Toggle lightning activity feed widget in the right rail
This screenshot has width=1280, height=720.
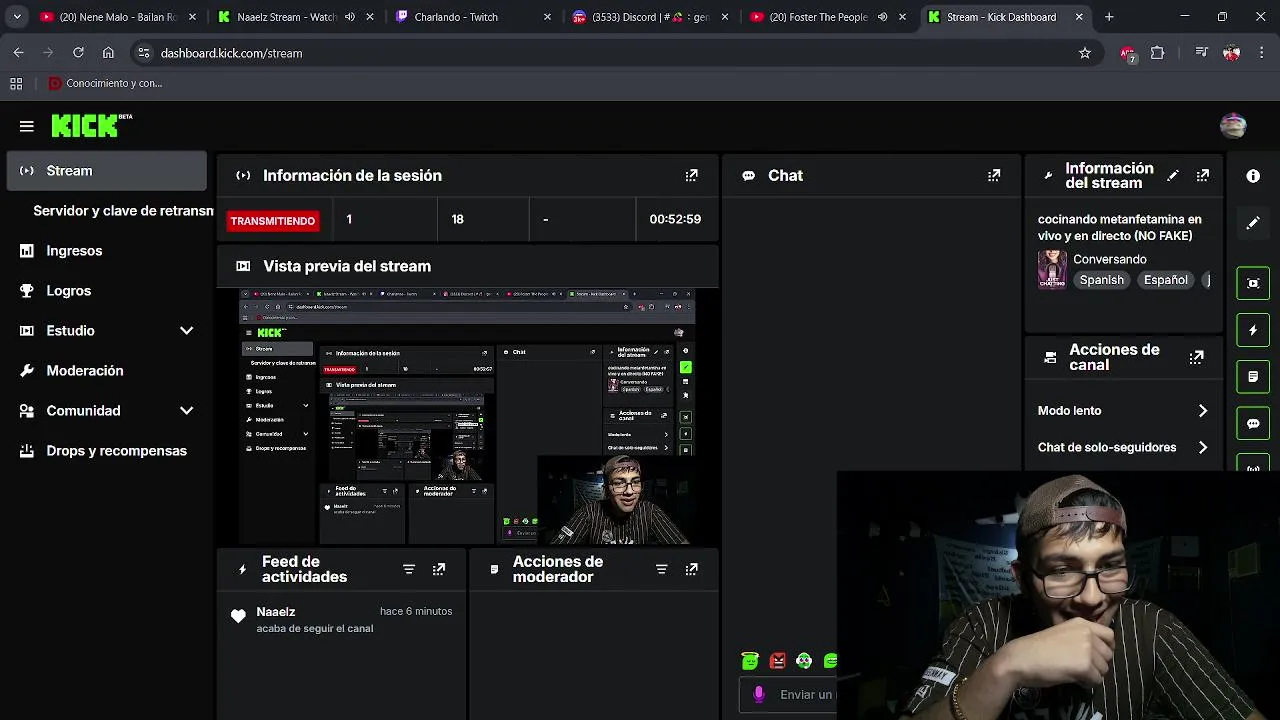(1253, 330)
